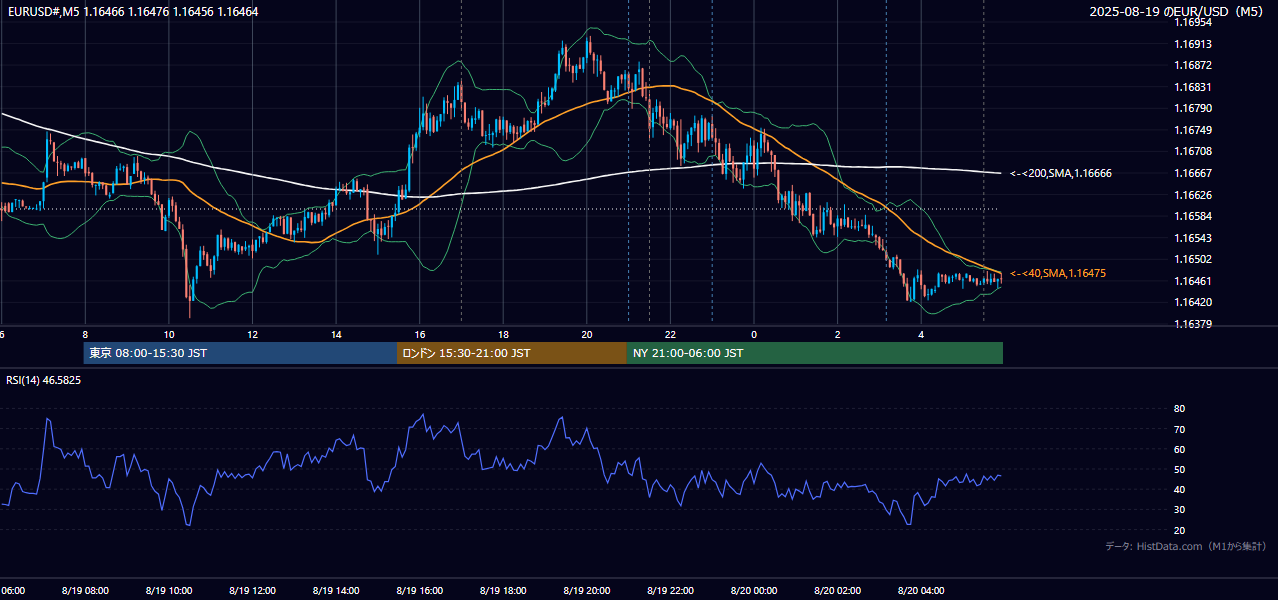This screenshot has width=1278, height=600.
Task: Click the 8/19 10:00 time axis label
Action: 168,591
